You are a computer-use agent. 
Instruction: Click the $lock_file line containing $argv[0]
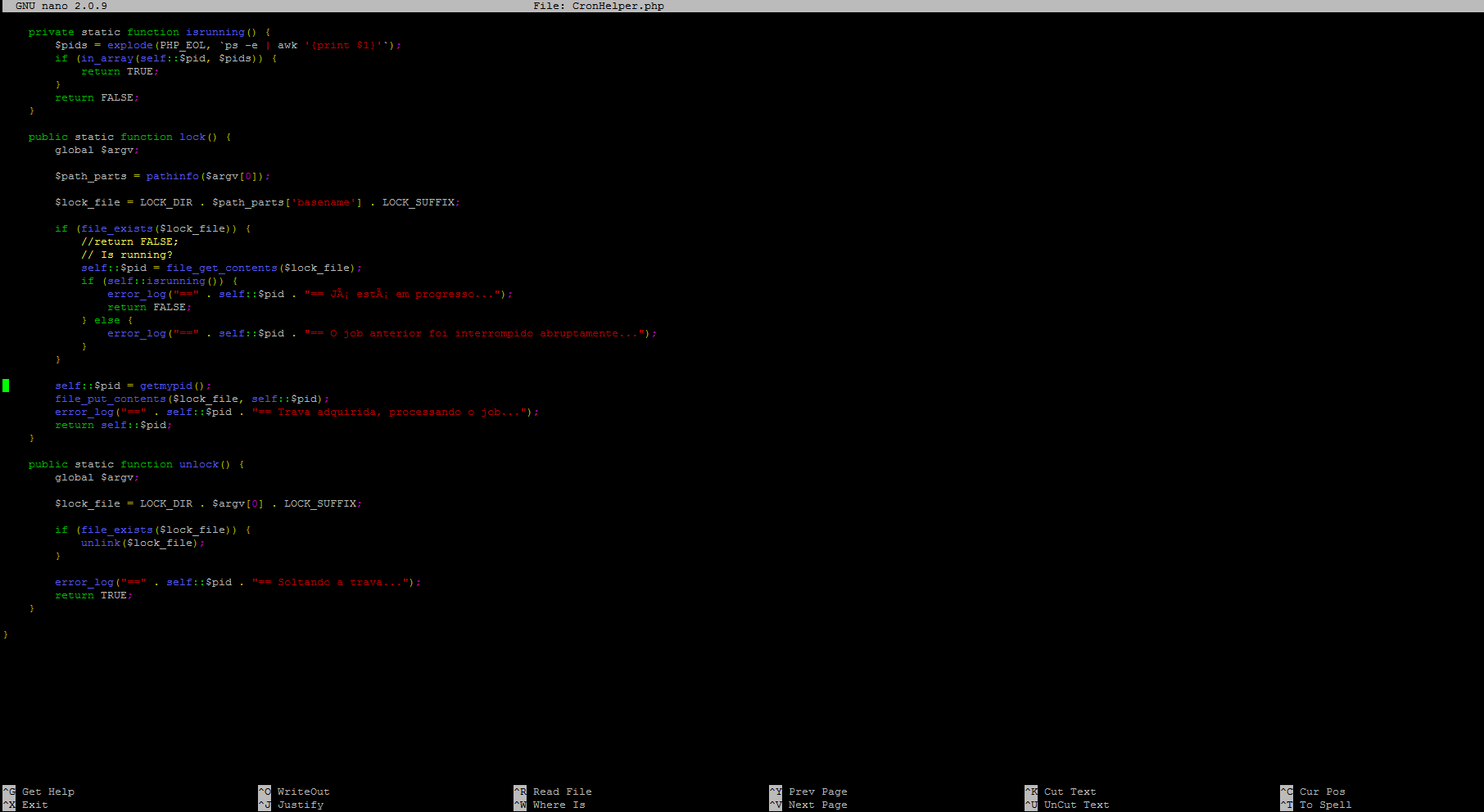tap(209, 503)
